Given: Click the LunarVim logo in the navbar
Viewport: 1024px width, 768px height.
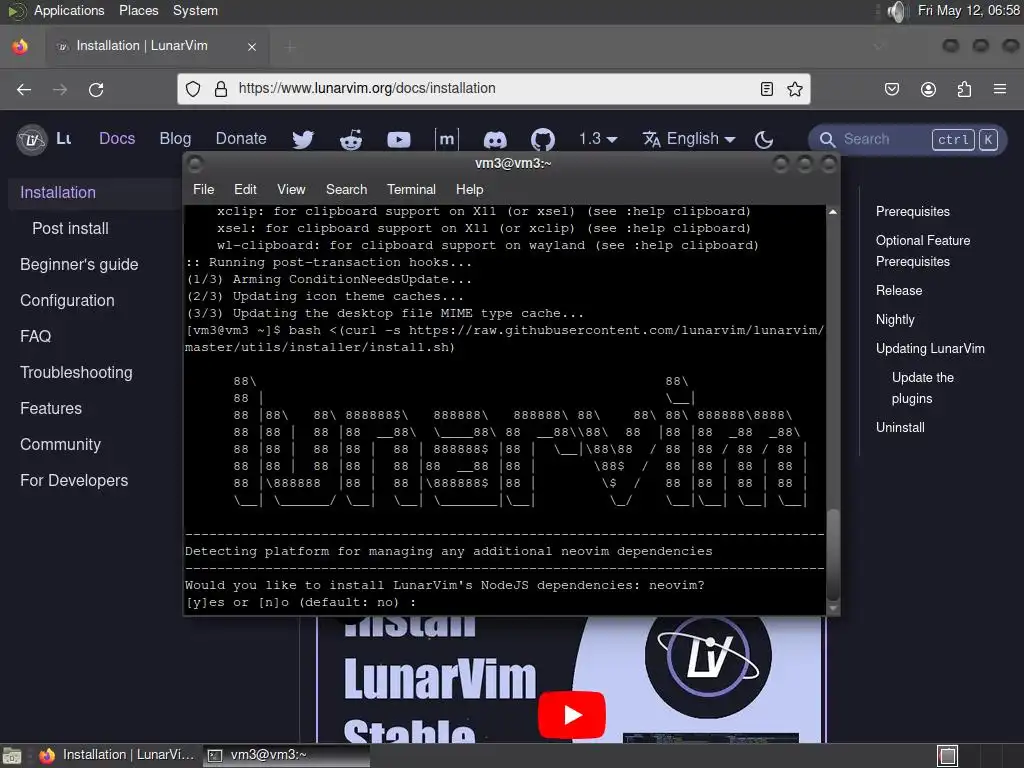Looking at the screenshot, I should 32,139.
